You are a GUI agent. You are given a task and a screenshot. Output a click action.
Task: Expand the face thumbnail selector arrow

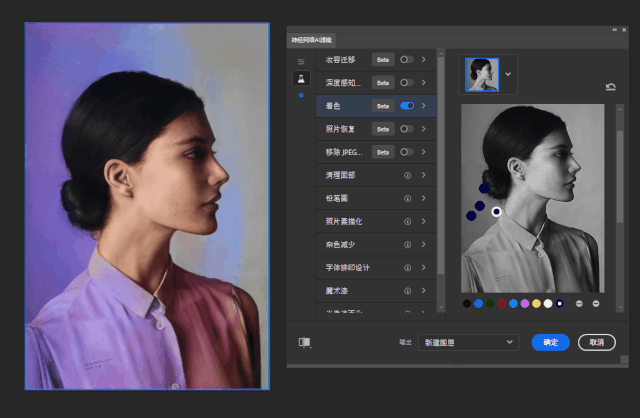point(508,74)
